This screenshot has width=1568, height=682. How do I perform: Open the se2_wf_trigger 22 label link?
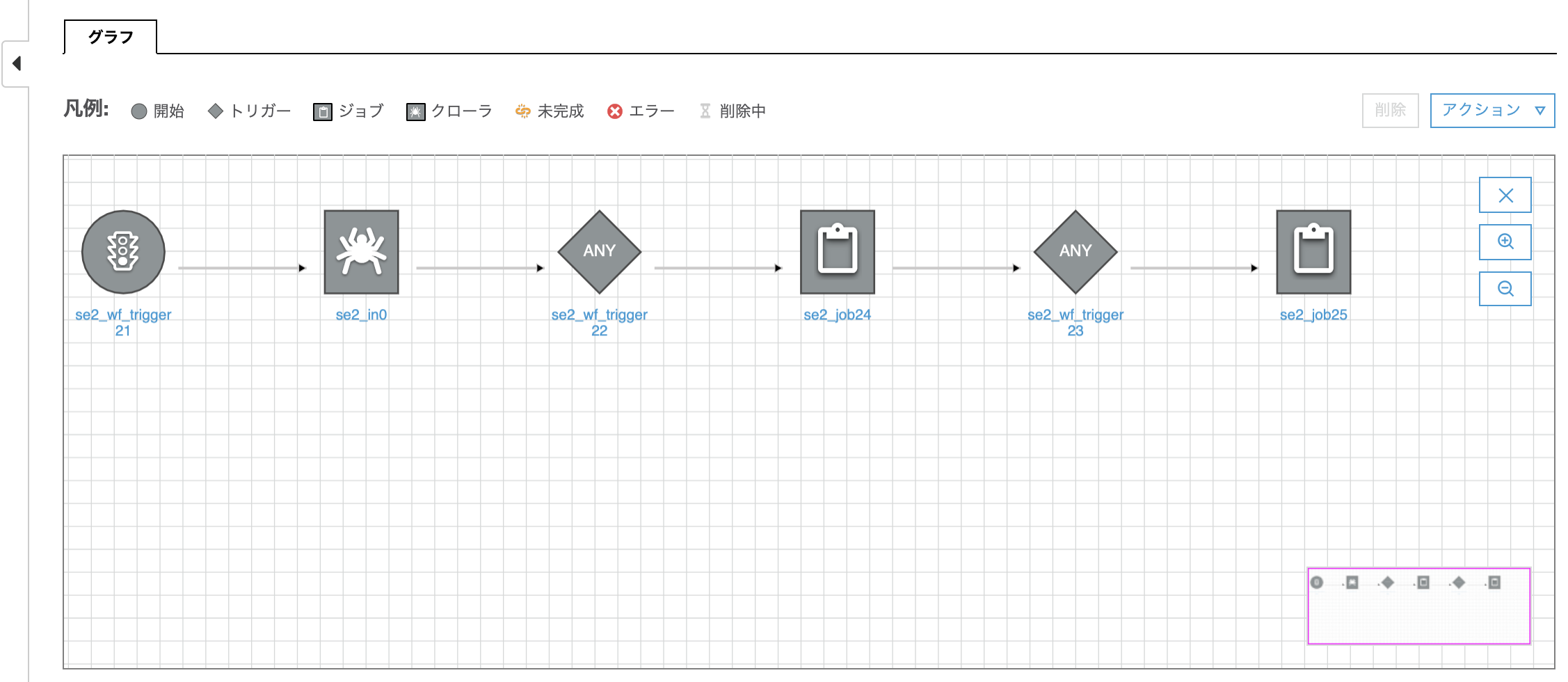(x=599, y=322)
